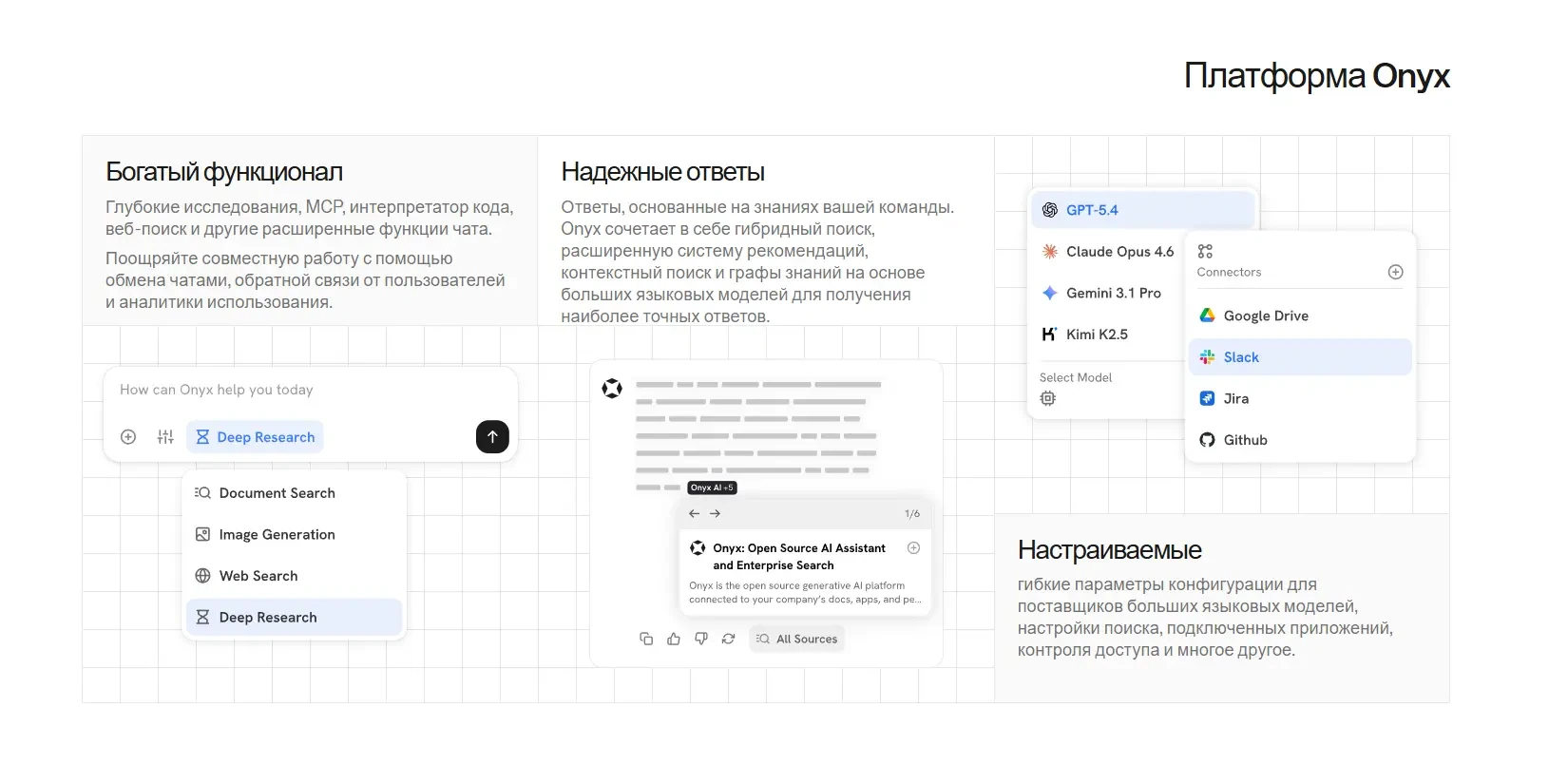Select the Github connector
1568x784 pixels.
pyautogui.click(x=1300, y=440)
